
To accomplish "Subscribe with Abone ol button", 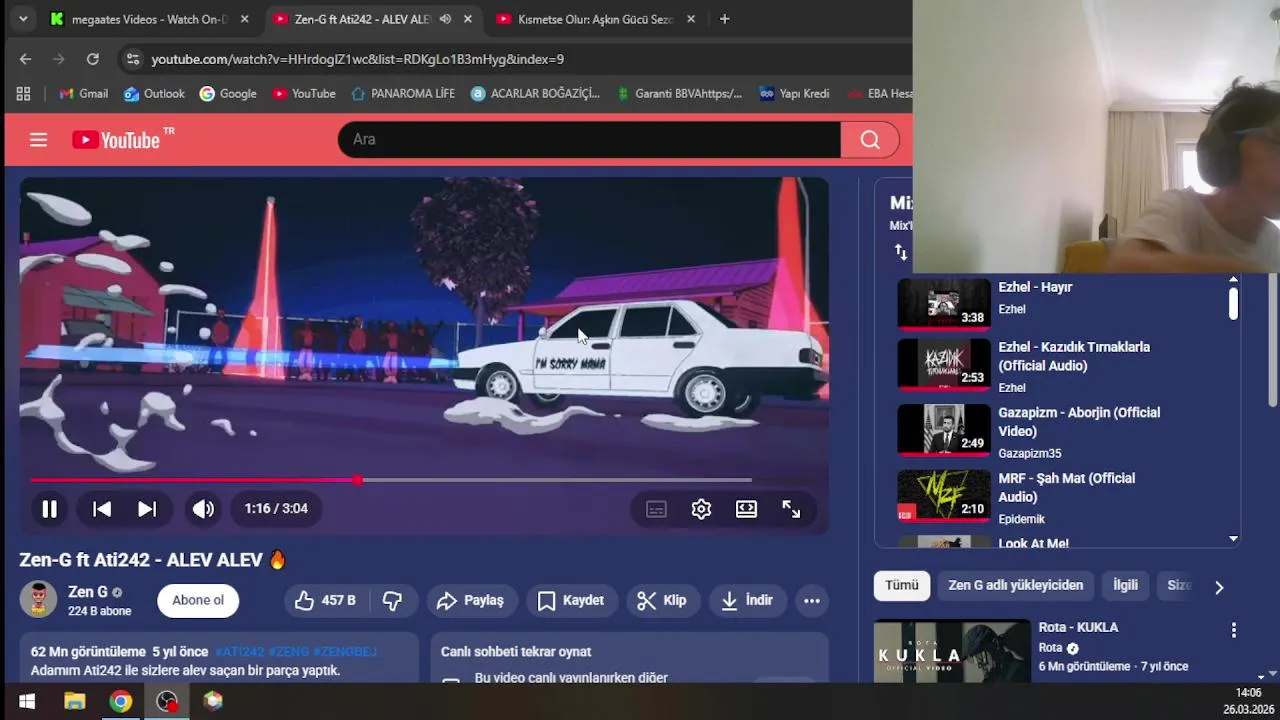I will [x=198, y=601].
